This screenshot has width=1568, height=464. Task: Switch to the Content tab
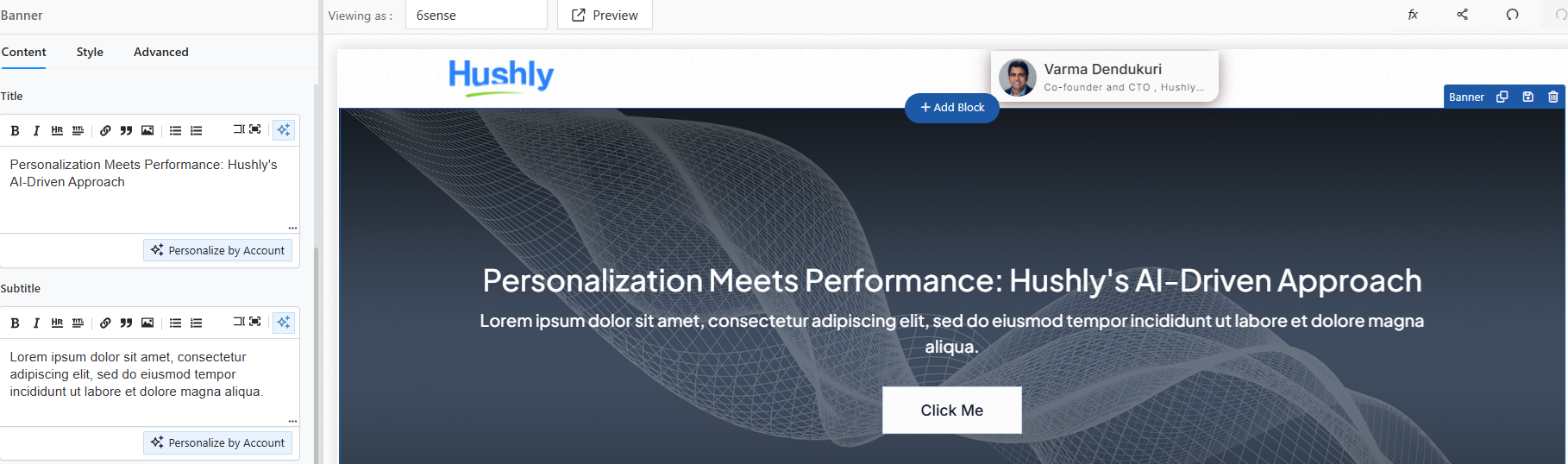pyautogui.click(x=23, y=52)
